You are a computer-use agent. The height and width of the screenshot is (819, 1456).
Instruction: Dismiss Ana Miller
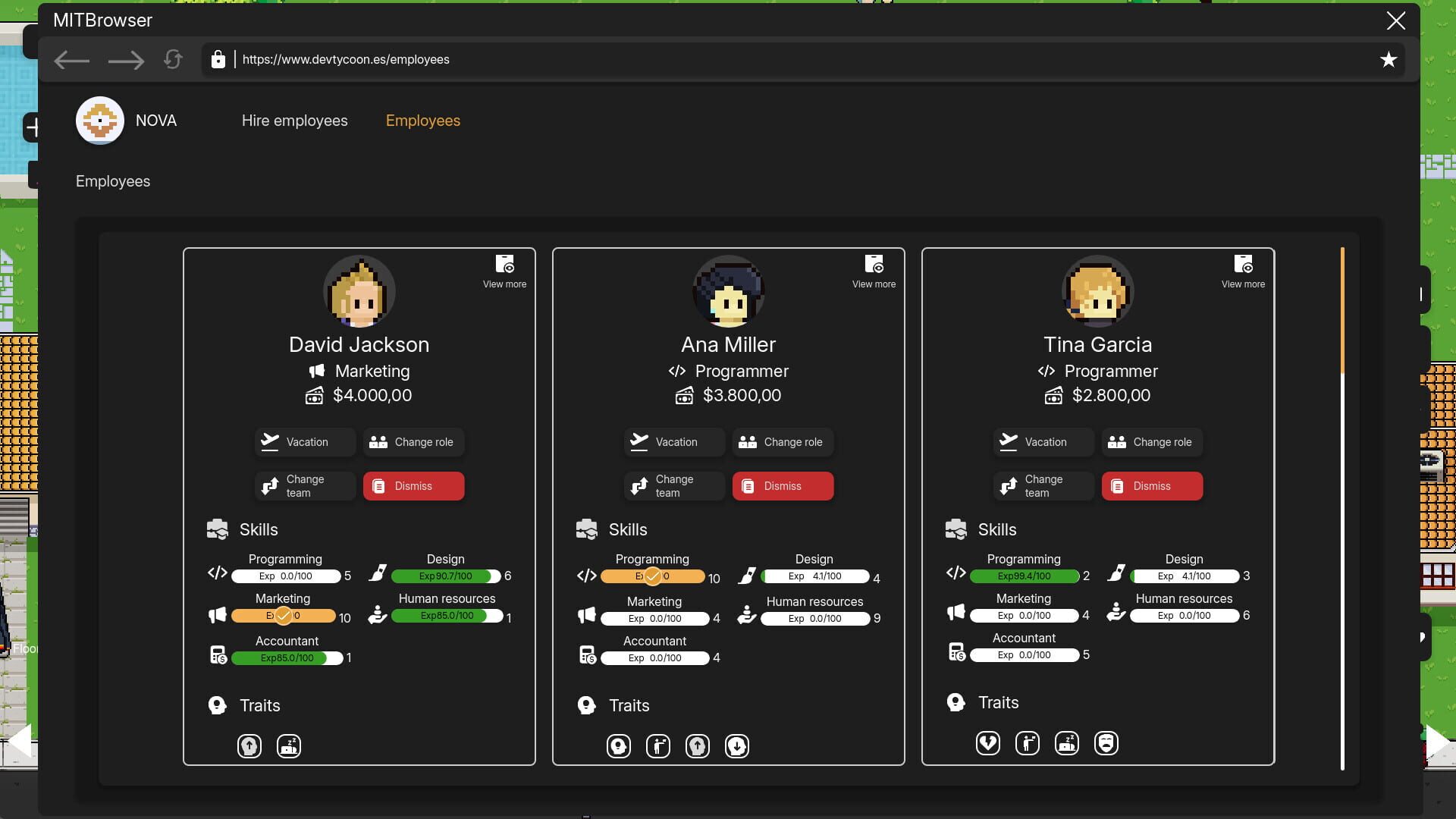pyautogui.click(x=783, y=486)
